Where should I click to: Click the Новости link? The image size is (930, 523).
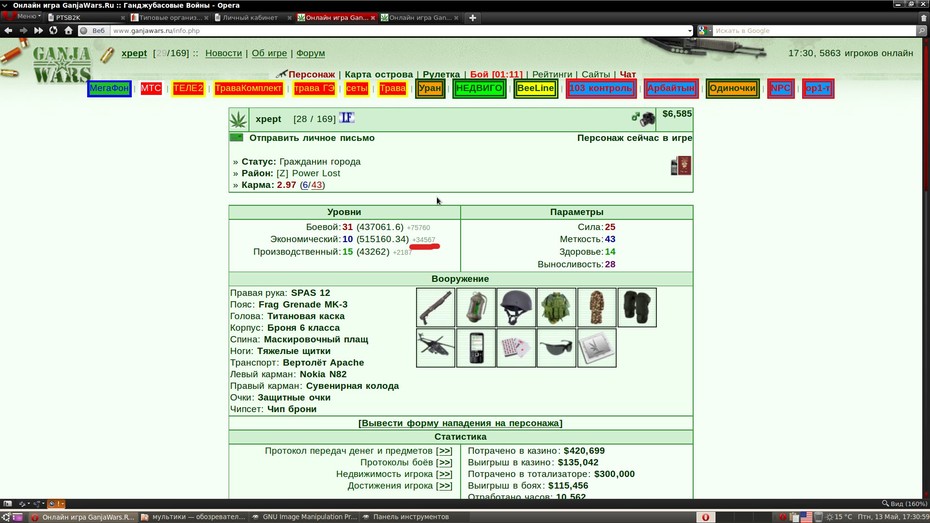click(x=224, y=53)
